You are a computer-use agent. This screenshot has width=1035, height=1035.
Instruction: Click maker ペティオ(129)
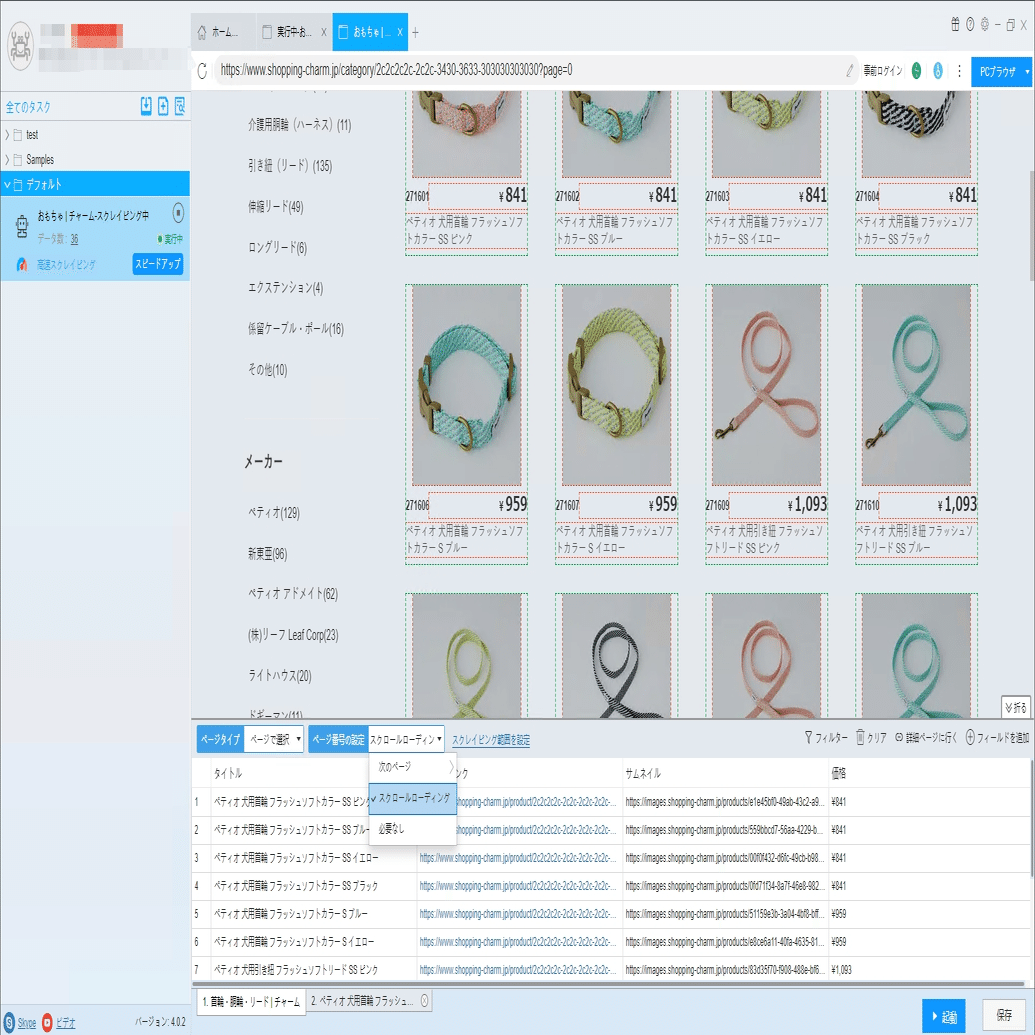tap(273, 513)
